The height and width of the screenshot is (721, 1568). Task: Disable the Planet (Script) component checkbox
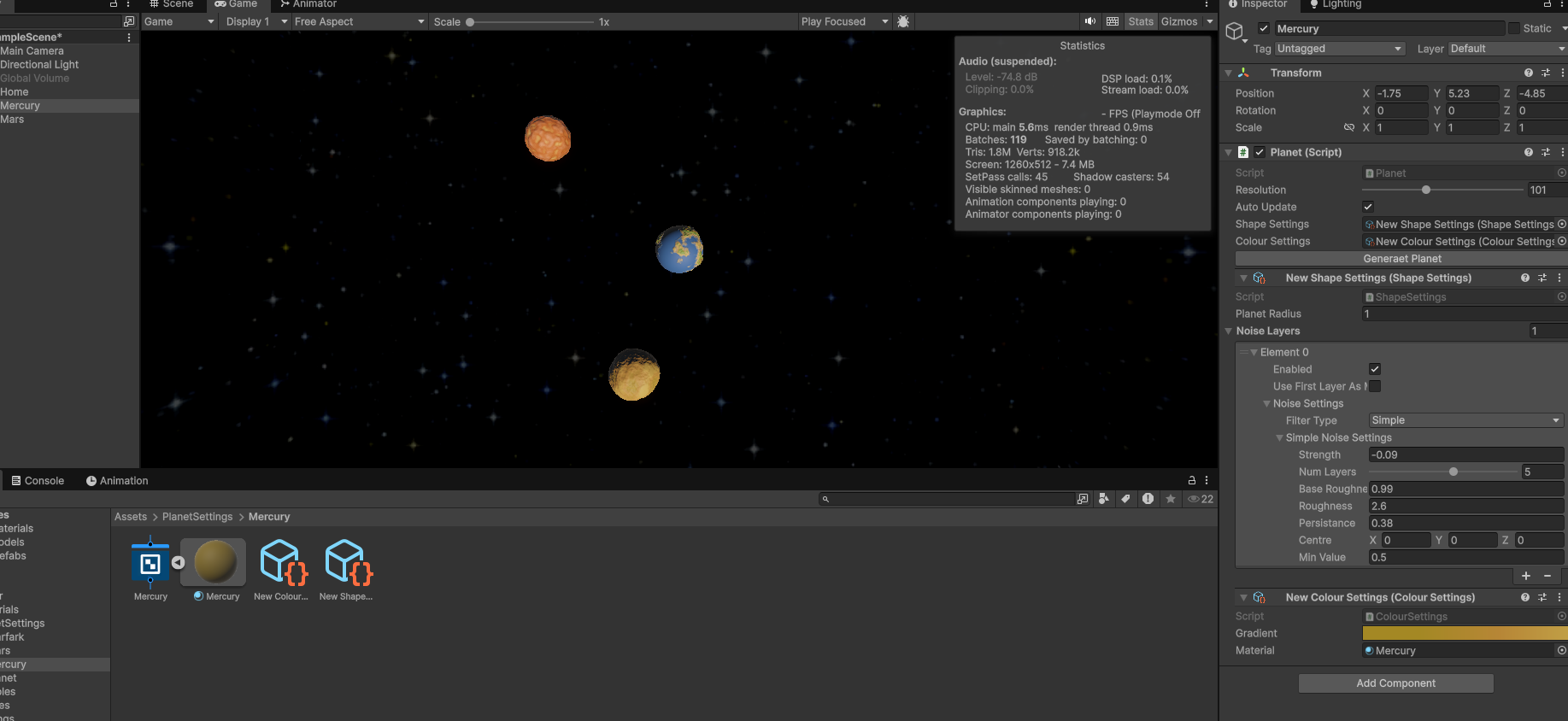(x=1260, y=152)
